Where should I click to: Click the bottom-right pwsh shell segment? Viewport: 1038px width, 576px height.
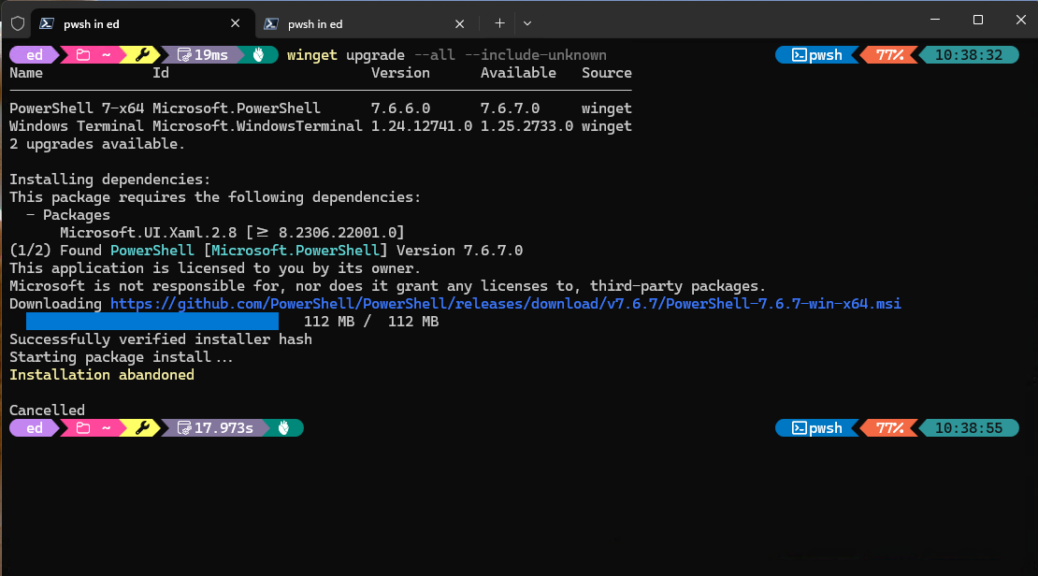(x=817, y=428)
